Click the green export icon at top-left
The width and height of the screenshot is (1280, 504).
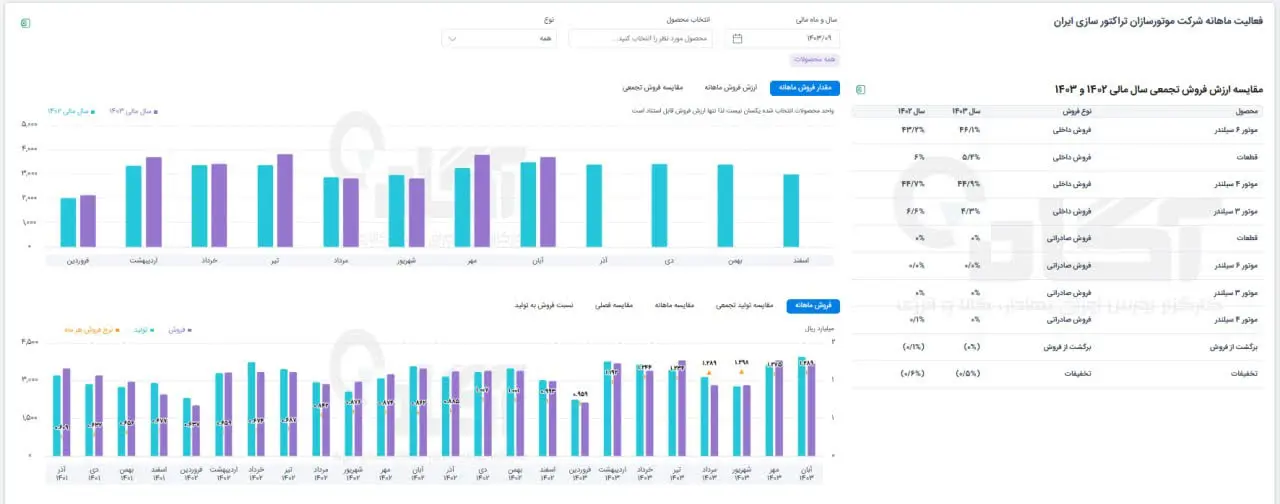(x=25, y=23)
